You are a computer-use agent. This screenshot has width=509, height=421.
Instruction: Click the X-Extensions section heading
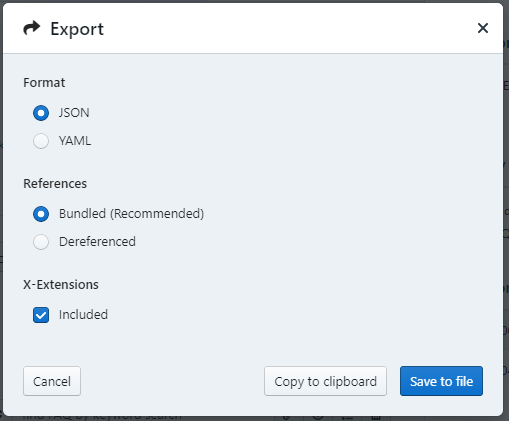coord(61,285)
